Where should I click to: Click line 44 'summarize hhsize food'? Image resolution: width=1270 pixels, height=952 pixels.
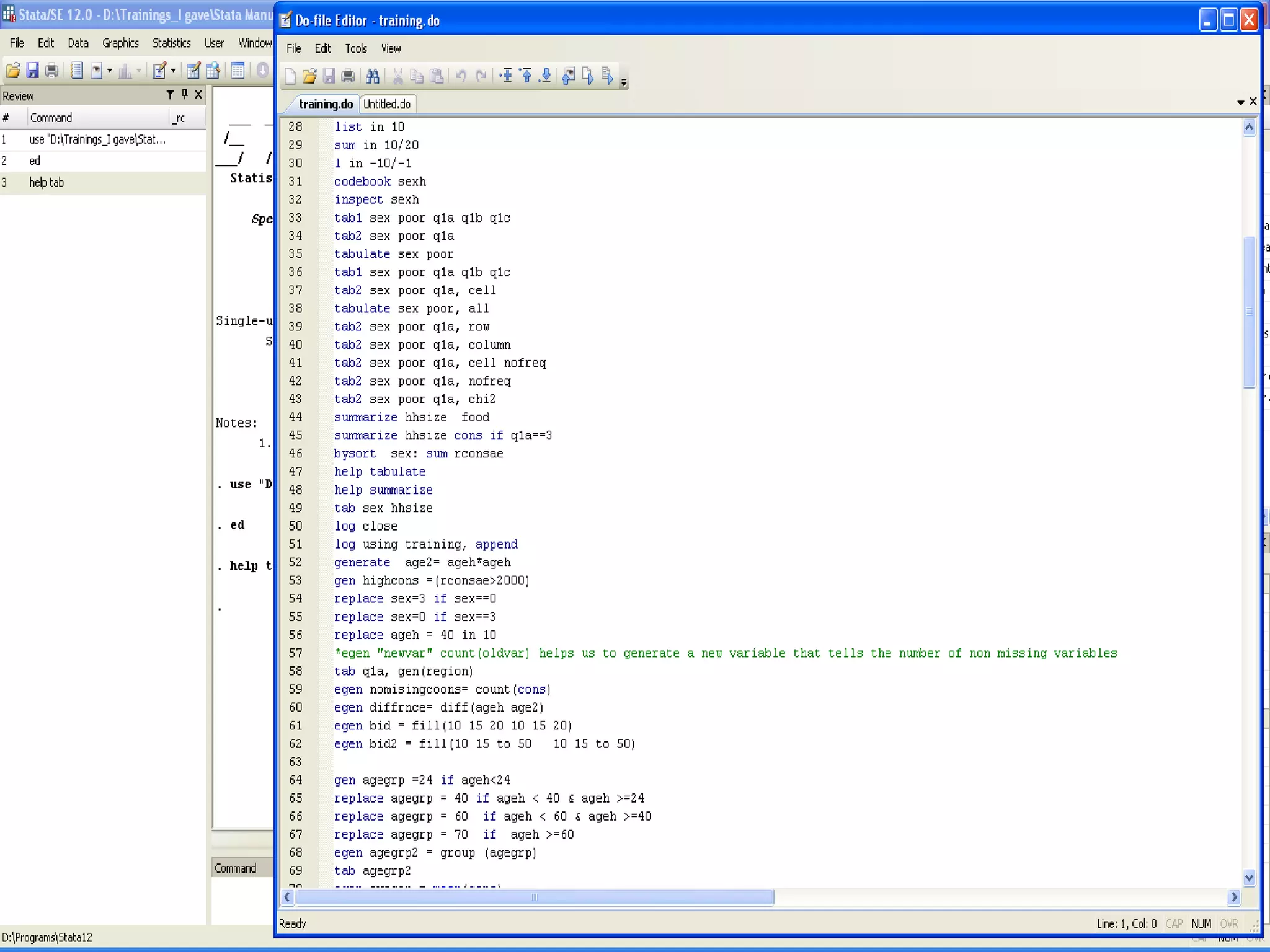click(412, 417)
